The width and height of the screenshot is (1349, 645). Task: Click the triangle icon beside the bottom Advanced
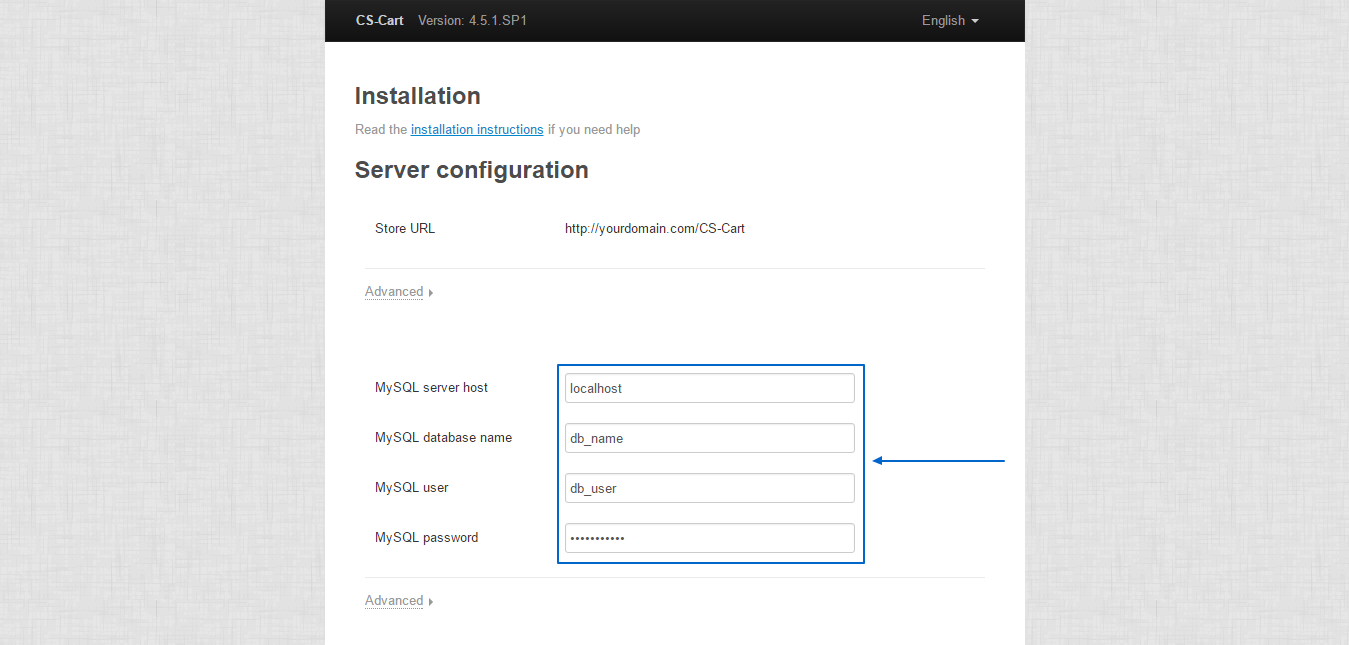(x=431, y=602)
